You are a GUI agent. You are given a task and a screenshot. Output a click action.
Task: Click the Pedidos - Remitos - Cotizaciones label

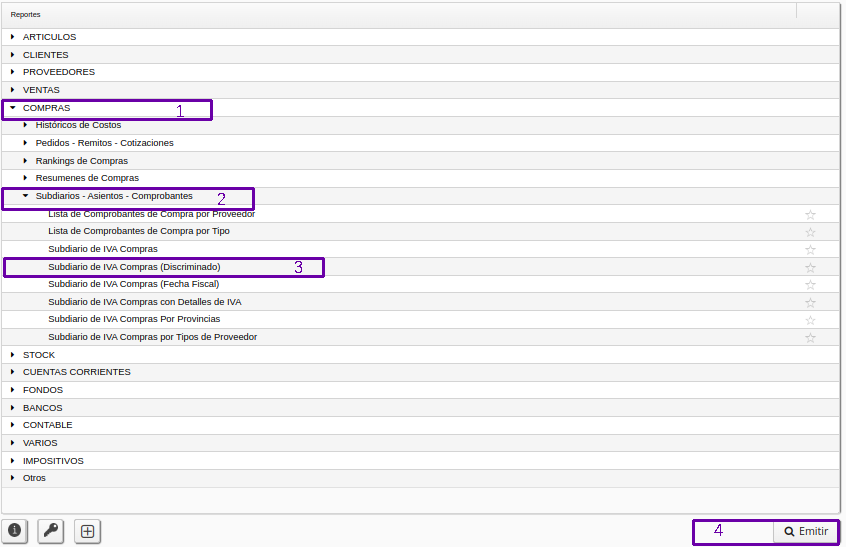(105, 142)
